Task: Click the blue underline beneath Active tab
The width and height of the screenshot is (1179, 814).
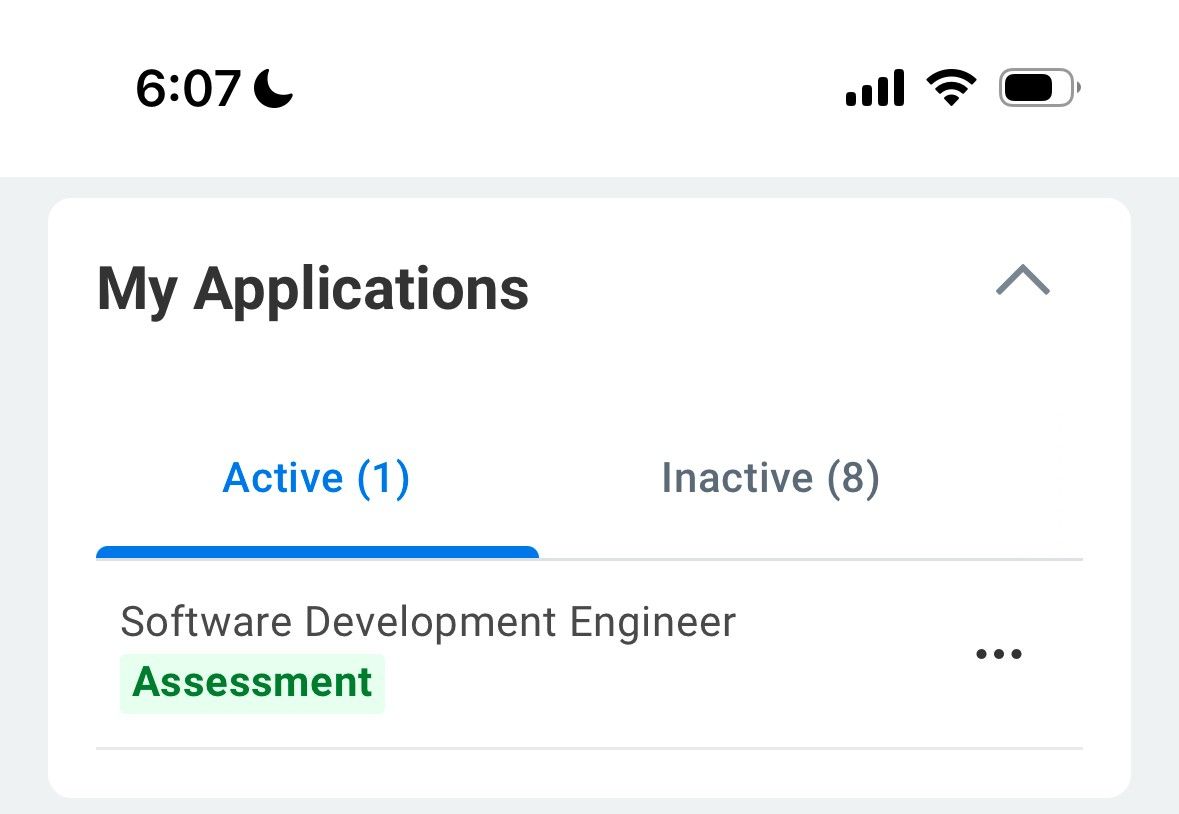Action: pos(317,552)
